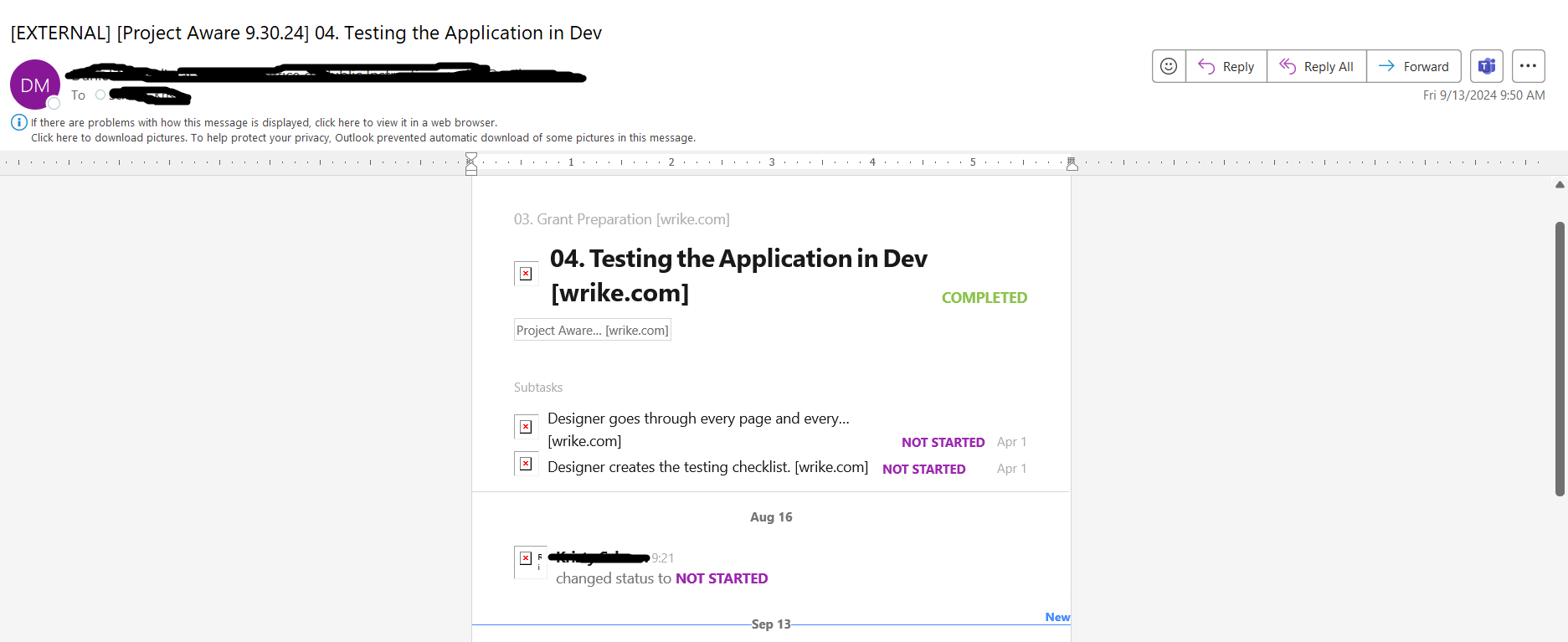1568x642 pixels.
Task: Click NOT STARTED status of testing checklist subtask
Action: coord(924,469)
